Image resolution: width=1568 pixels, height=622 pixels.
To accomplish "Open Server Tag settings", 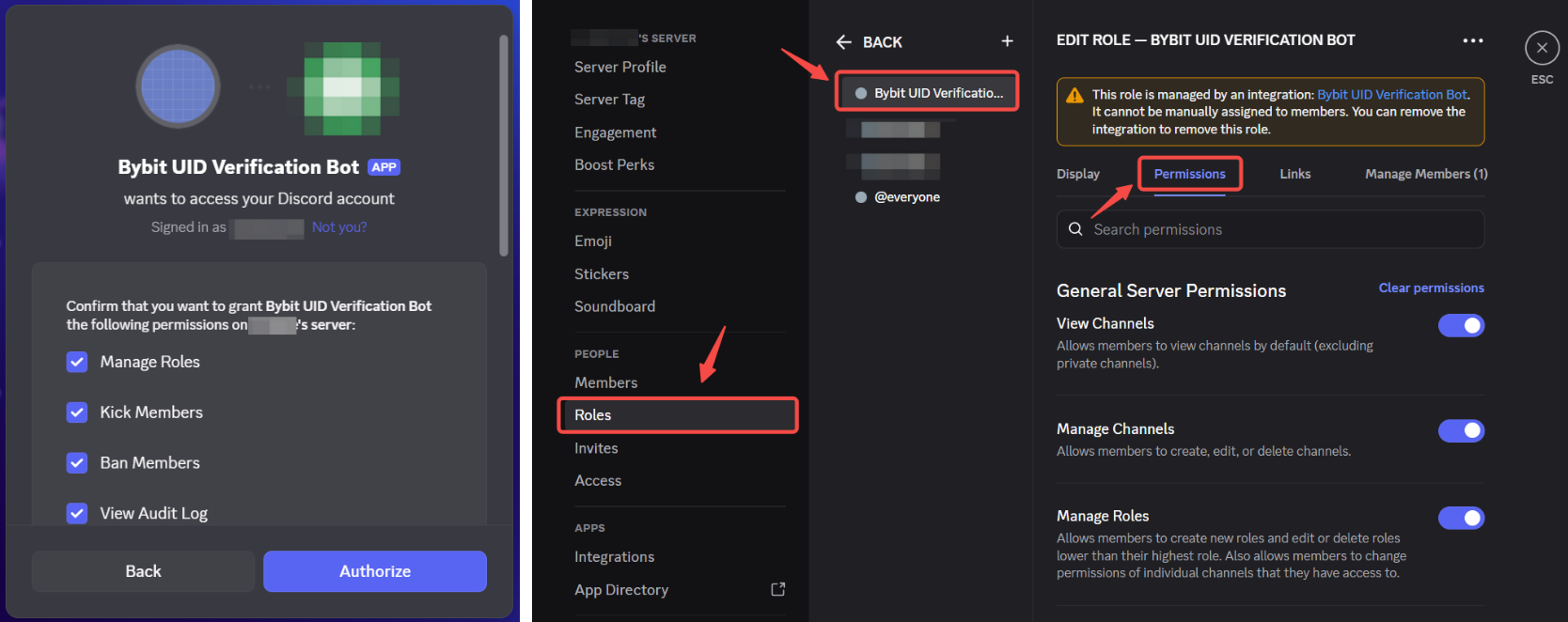I will tap(609, 100).
